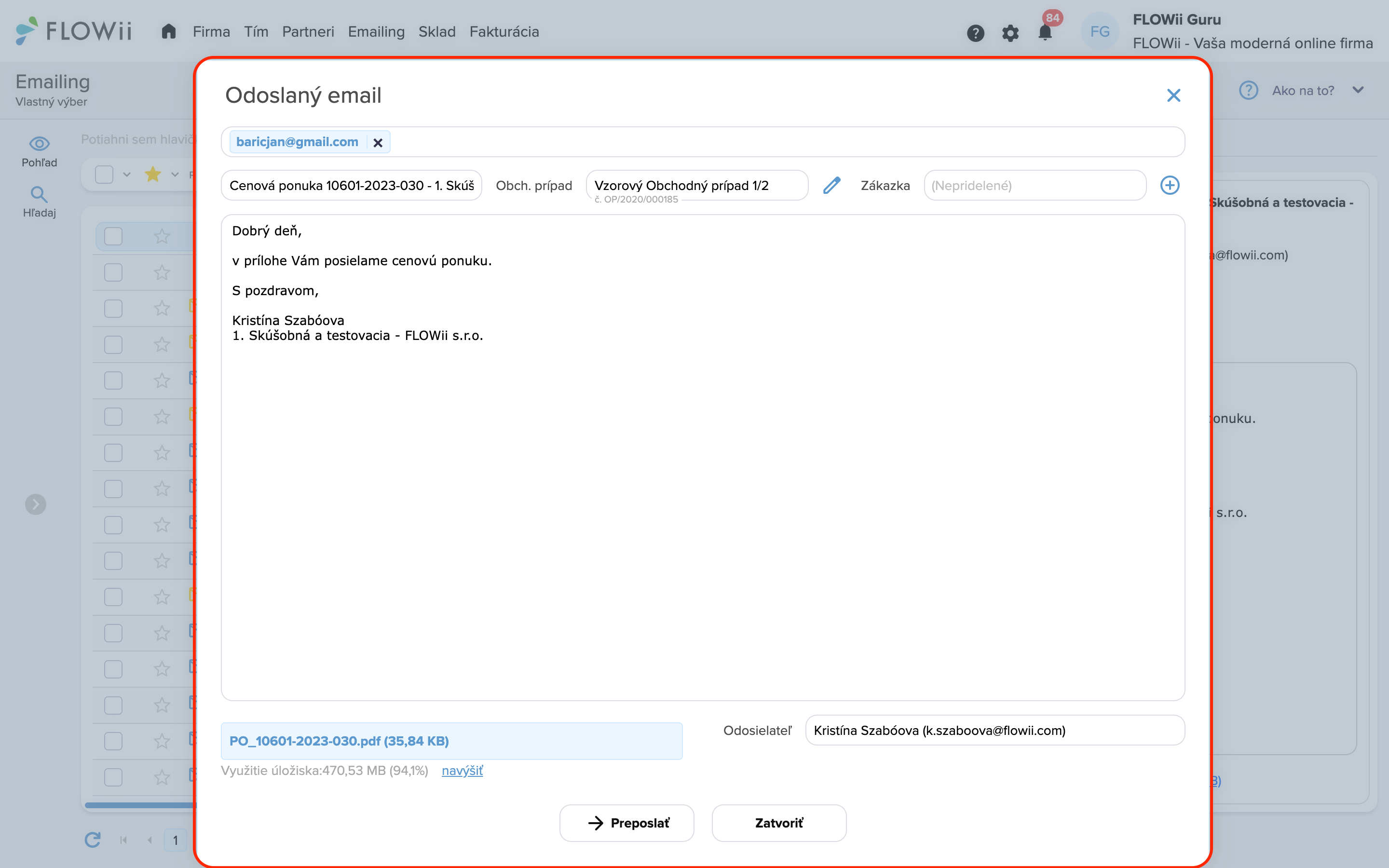
Task: Go to first page of list
Action: [x=123, y=841]
